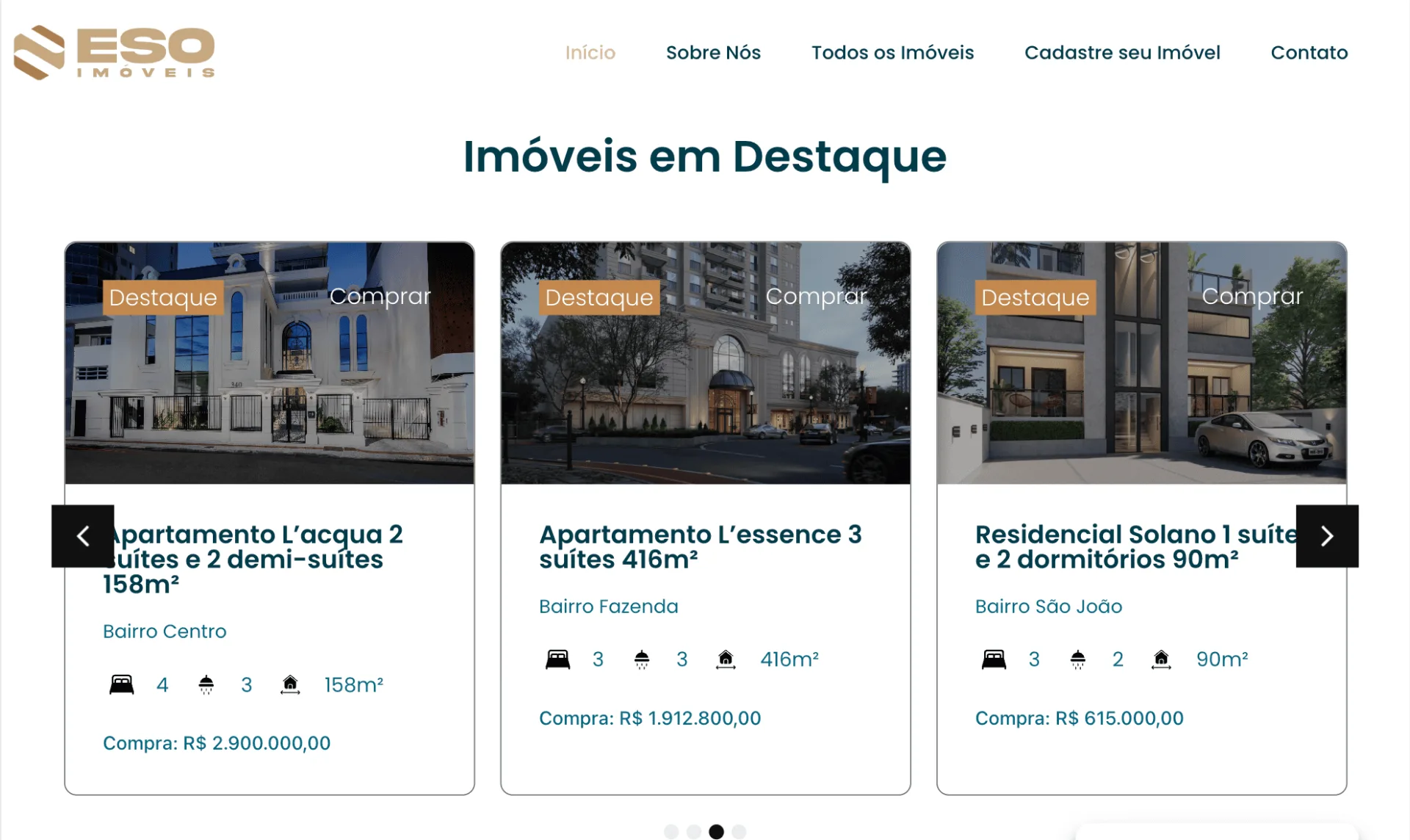Click the ESO Imóveis logo

(115, 52)
